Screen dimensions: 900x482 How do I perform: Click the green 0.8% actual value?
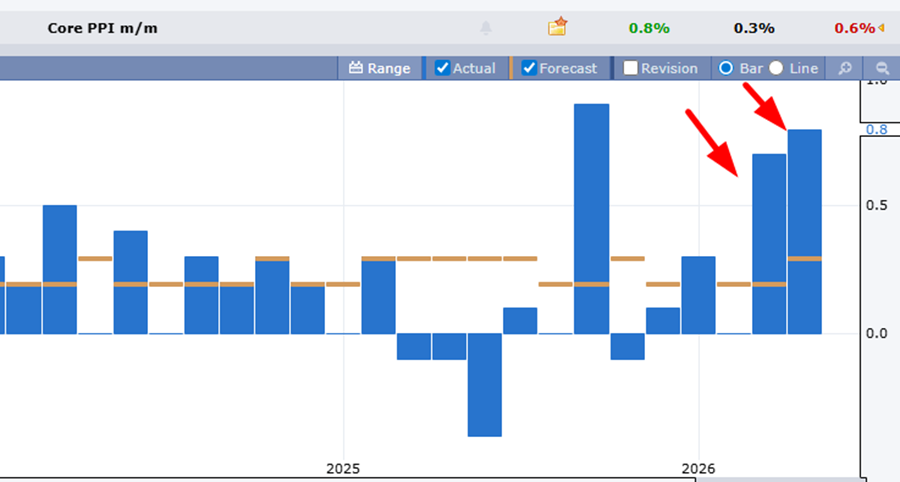point(648,28)
